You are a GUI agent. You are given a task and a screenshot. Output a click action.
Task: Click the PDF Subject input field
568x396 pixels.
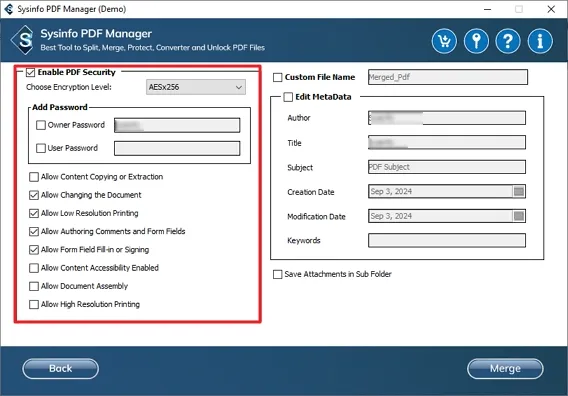coord(447,167)
